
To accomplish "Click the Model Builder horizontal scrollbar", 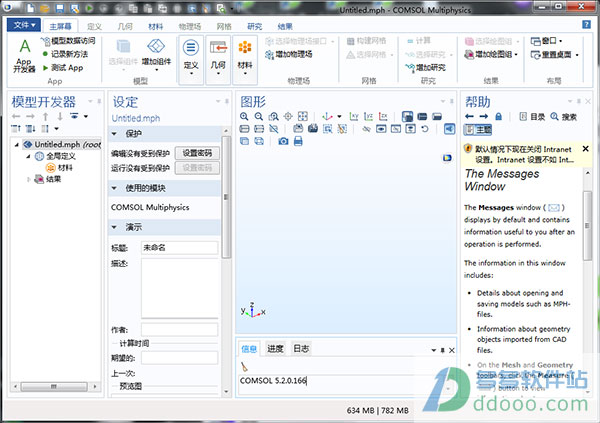I will [55, 386].
